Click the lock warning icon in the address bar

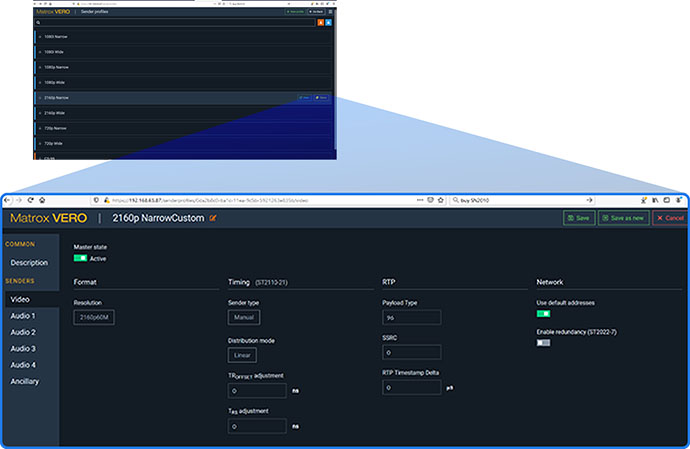(106, 200)
